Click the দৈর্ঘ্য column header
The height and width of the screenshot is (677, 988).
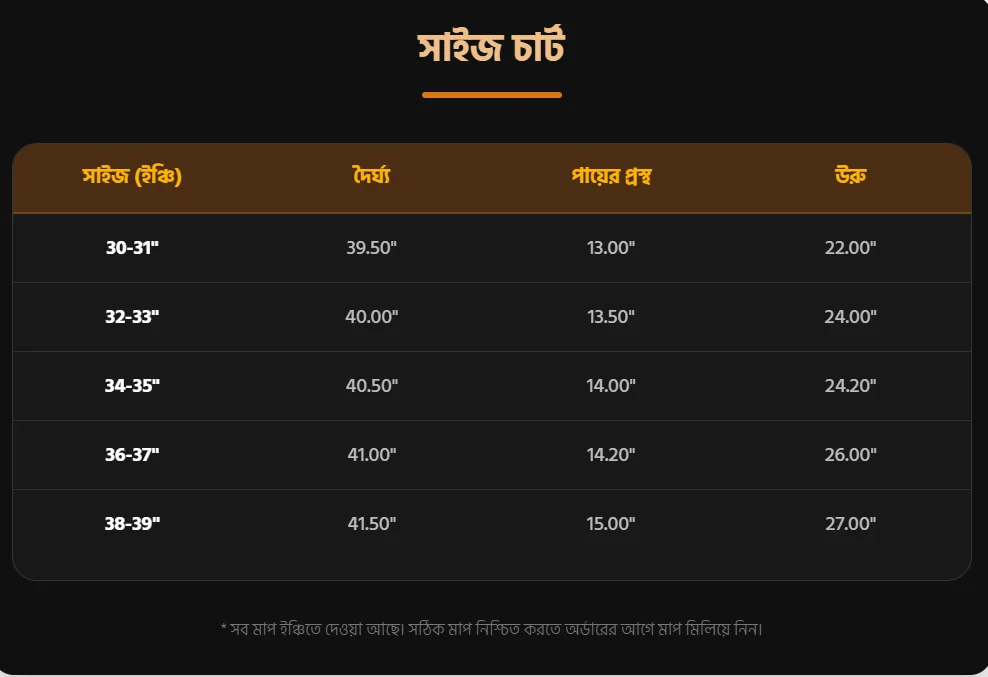click(372, 175)
